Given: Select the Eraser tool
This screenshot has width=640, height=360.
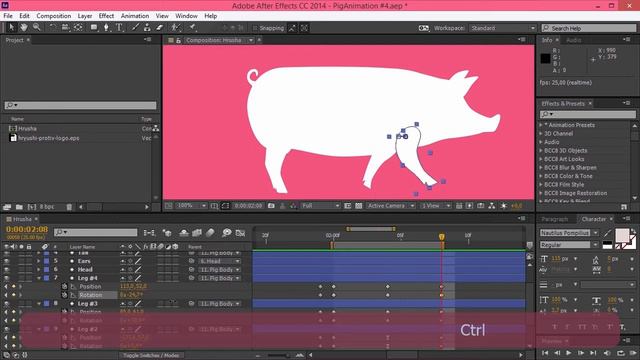Looking at the screenshot, I should point(160,27).
